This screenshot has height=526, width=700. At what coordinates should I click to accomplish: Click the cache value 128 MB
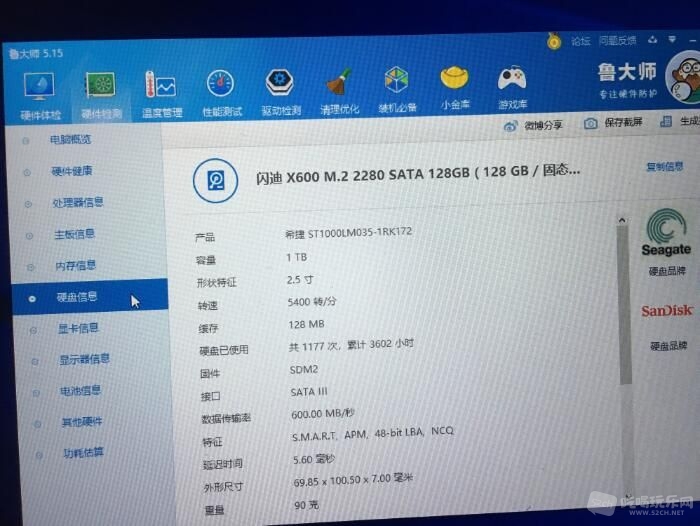click(306, 324)
